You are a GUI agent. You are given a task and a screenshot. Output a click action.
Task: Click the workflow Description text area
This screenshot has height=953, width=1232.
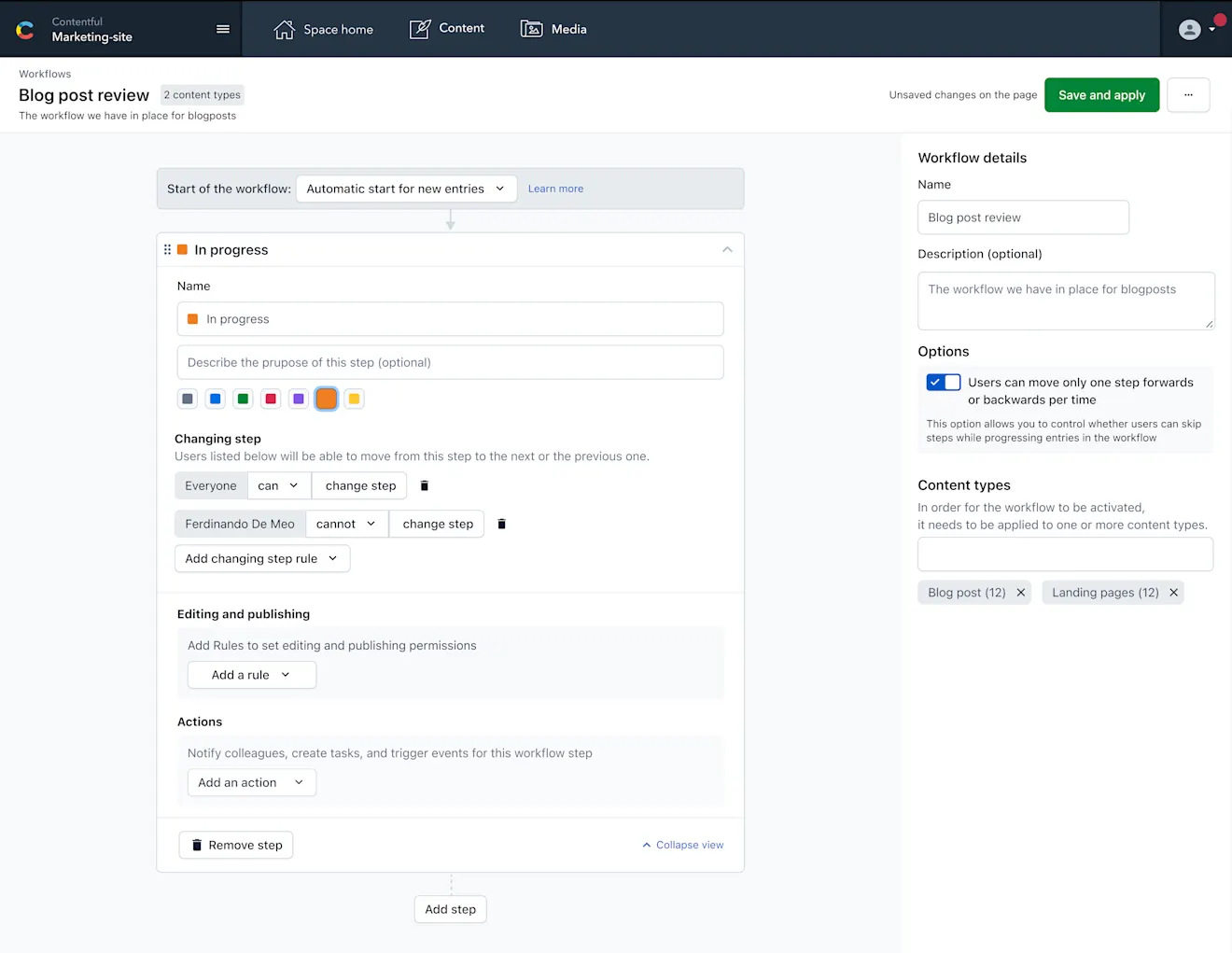(1066, 301)
